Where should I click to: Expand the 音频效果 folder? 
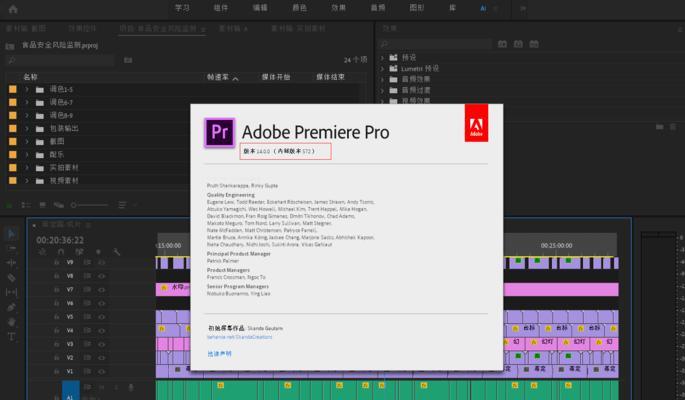(x=382, y=79)
